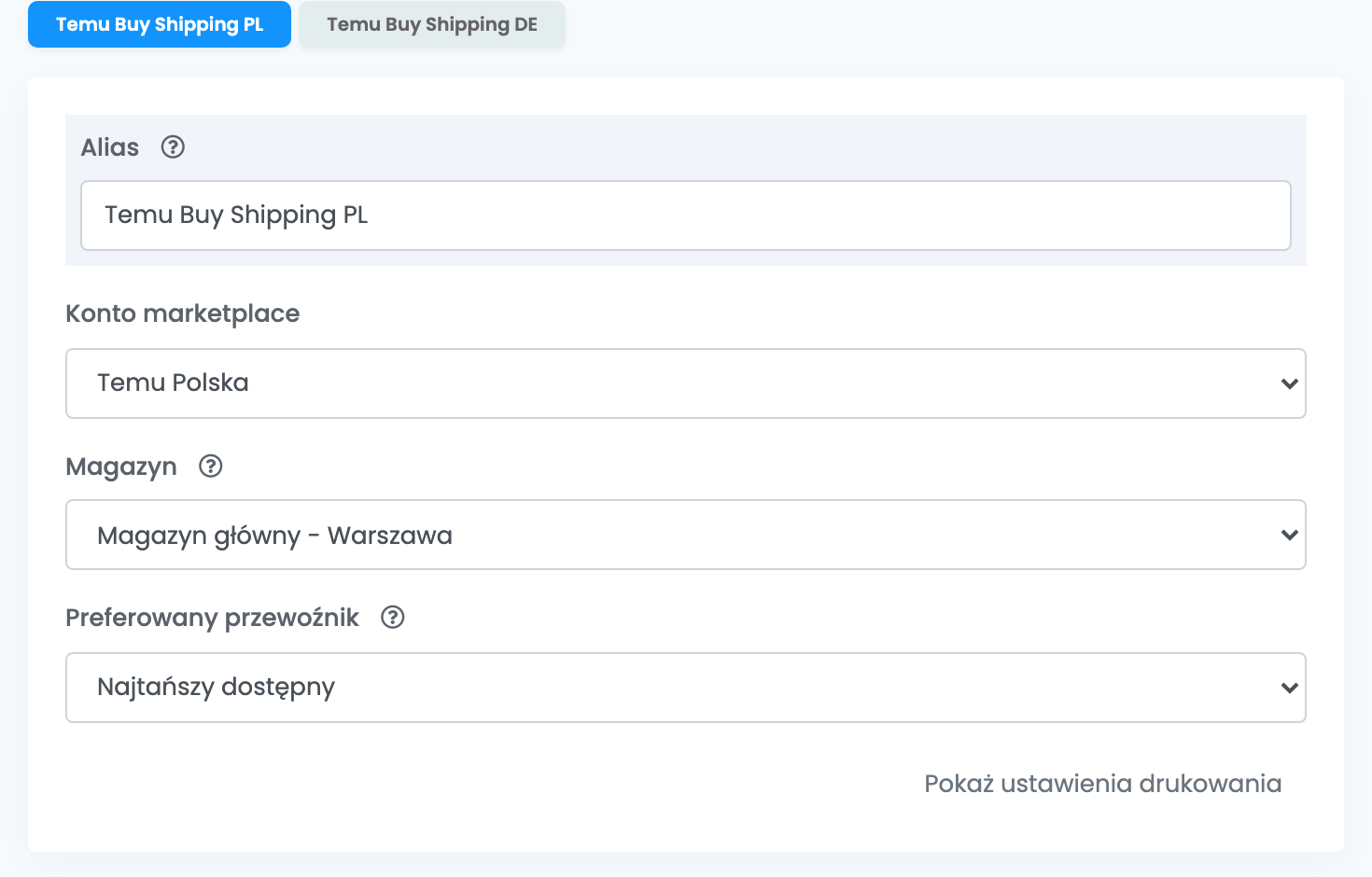This screenshot has height=877, width=1372.
Task: Open the Alias help tooltip icon
Action: 173,147
